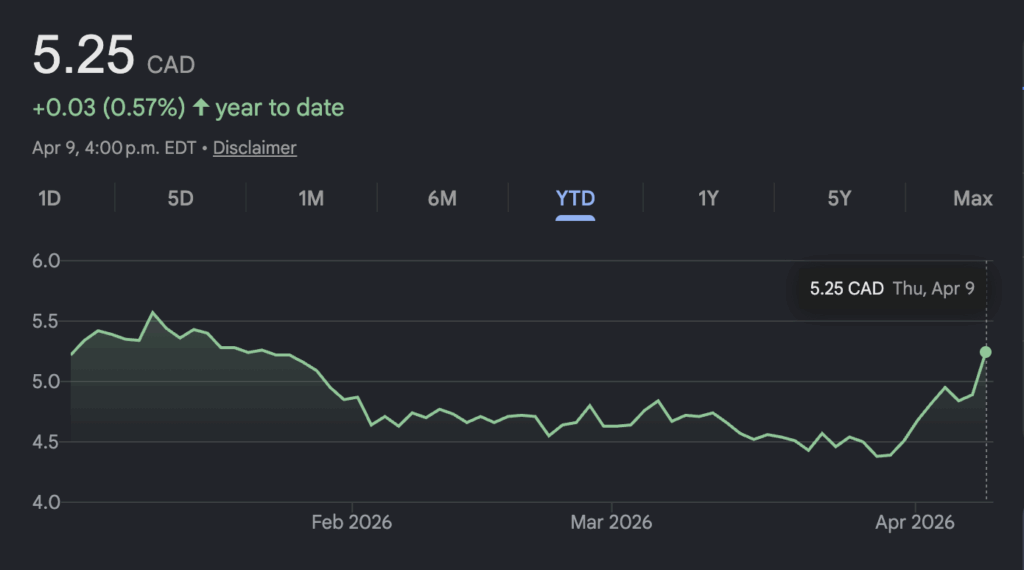Open the Disclaimer link

click(254, 148)
